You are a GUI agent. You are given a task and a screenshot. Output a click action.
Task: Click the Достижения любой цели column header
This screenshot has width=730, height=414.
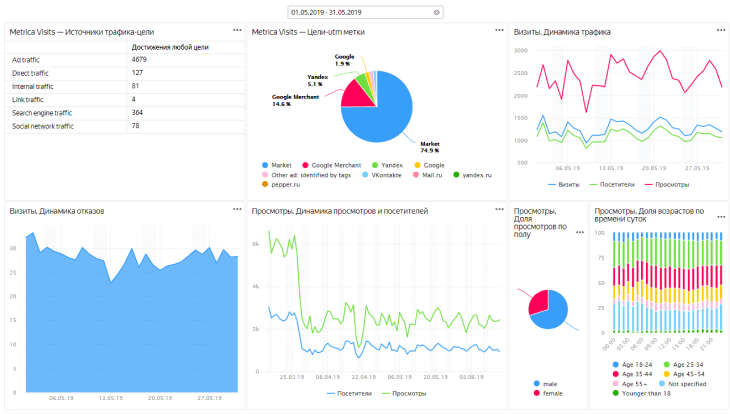(168, 47)
